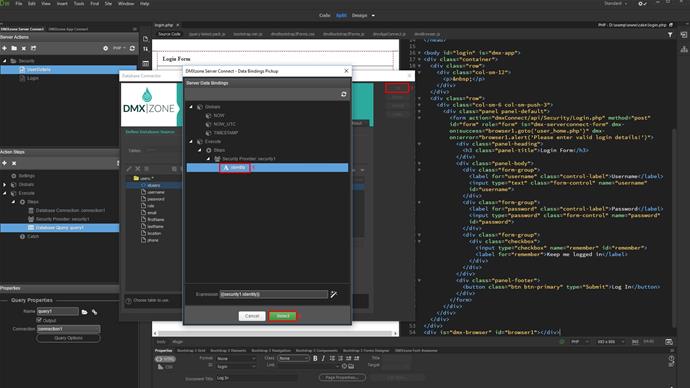The width and height of the screenshot is (690, 388).
Task: Expand Globals node in Action Steps
Action: tap(5, 185)
